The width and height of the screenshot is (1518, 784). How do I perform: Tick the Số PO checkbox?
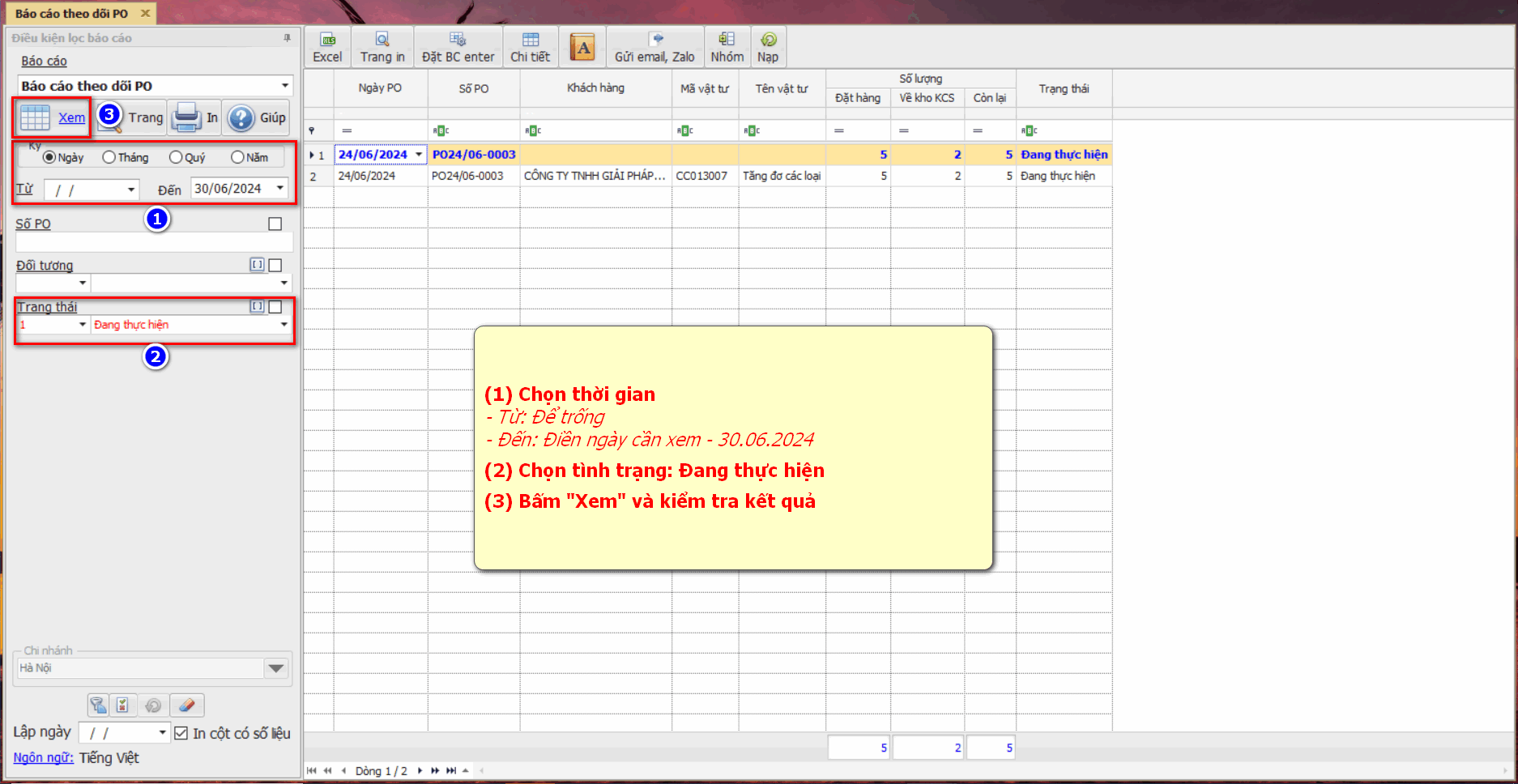pyautogui.click(x=275, y=224)
